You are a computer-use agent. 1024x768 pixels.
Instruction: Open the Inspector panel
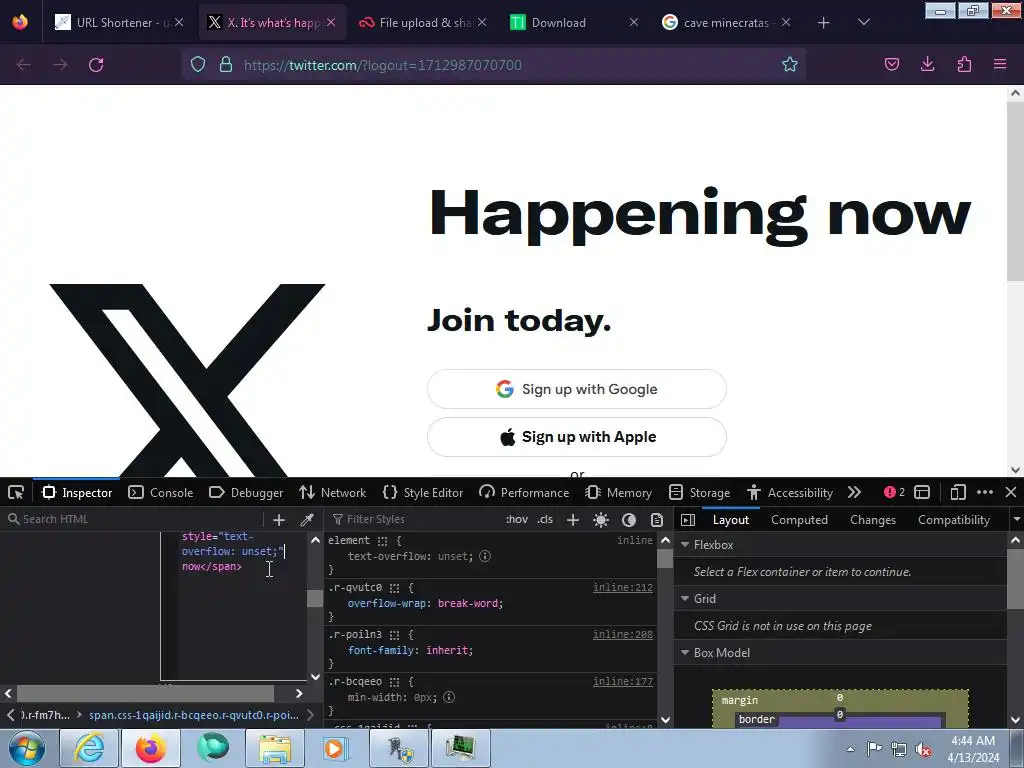77,492
